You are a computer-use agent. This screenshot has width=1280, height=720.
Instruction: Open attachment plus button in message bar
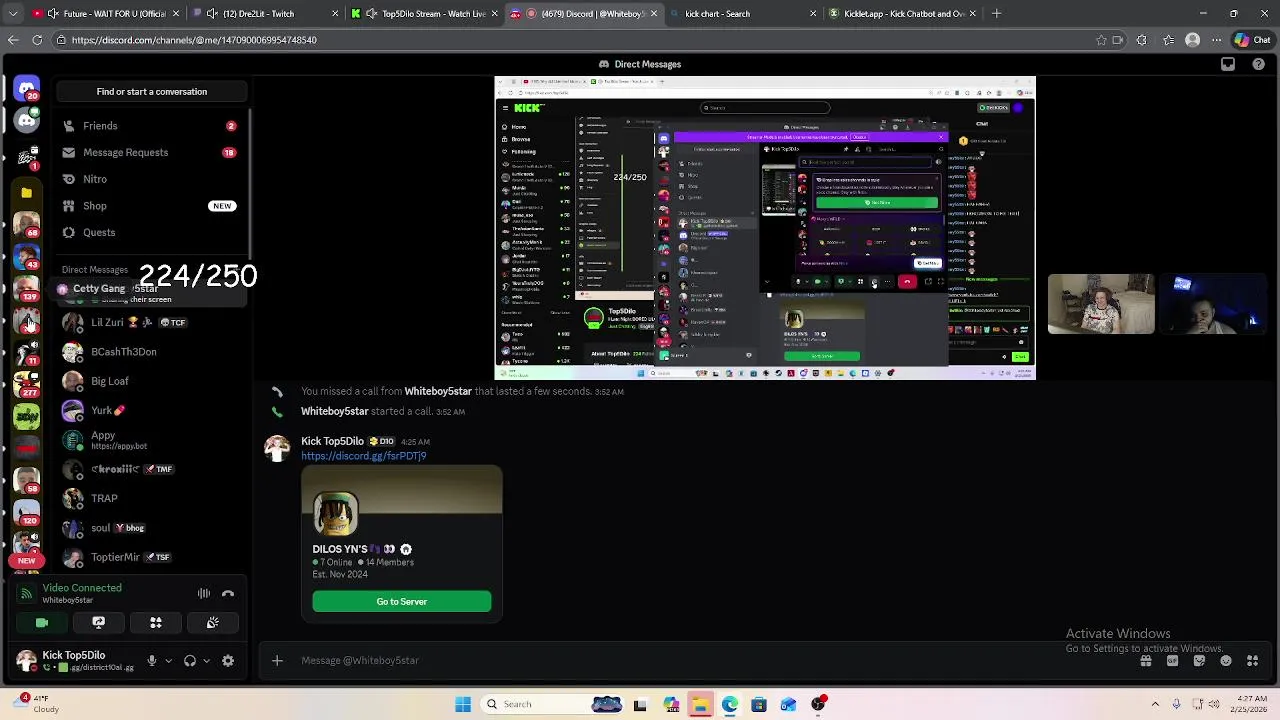point(277,660)
